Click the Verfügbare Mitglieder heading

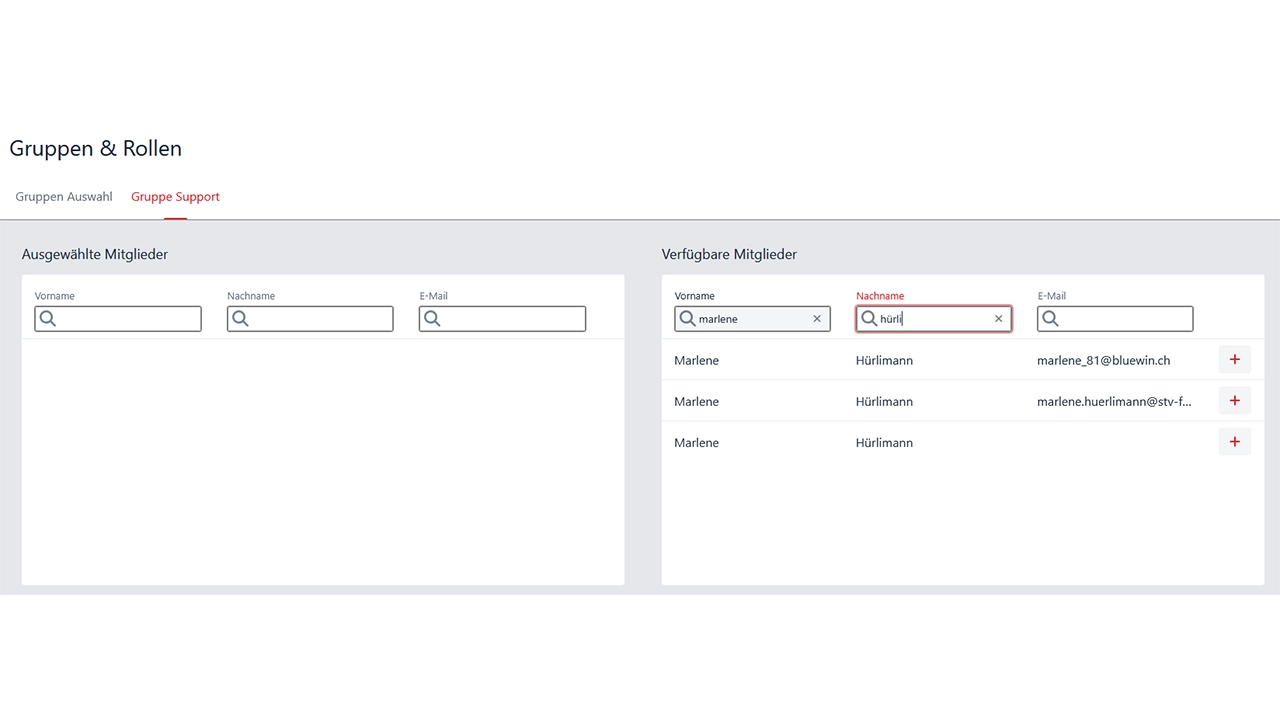click(x=729, y=255)
